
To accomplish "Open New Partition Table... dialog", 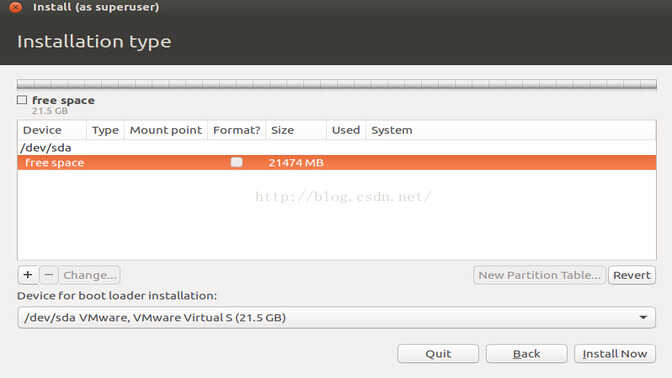I will click(540, 275).
